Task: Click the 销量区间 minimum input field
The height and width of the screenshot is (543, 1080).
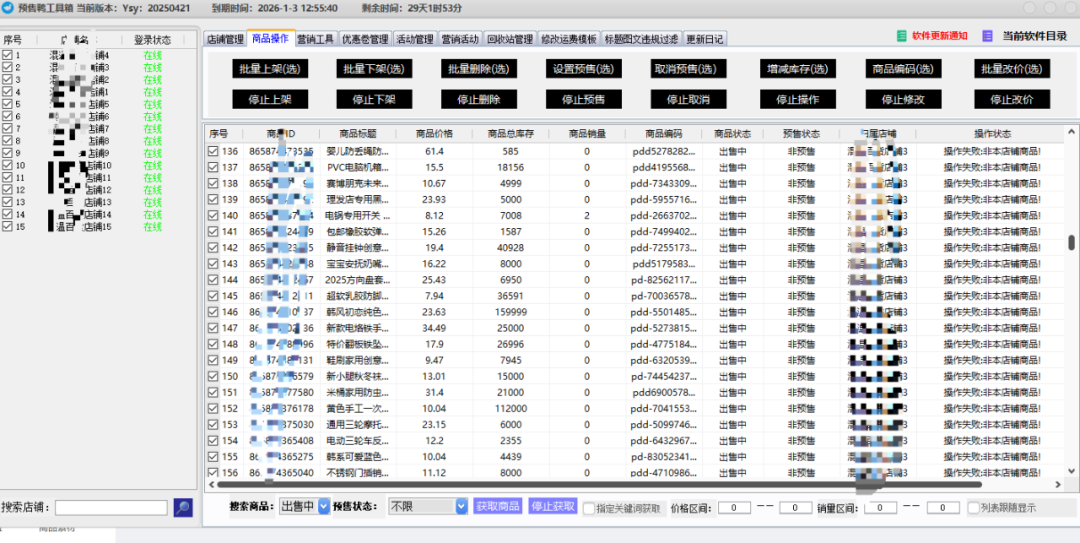Action: [882, 508]
